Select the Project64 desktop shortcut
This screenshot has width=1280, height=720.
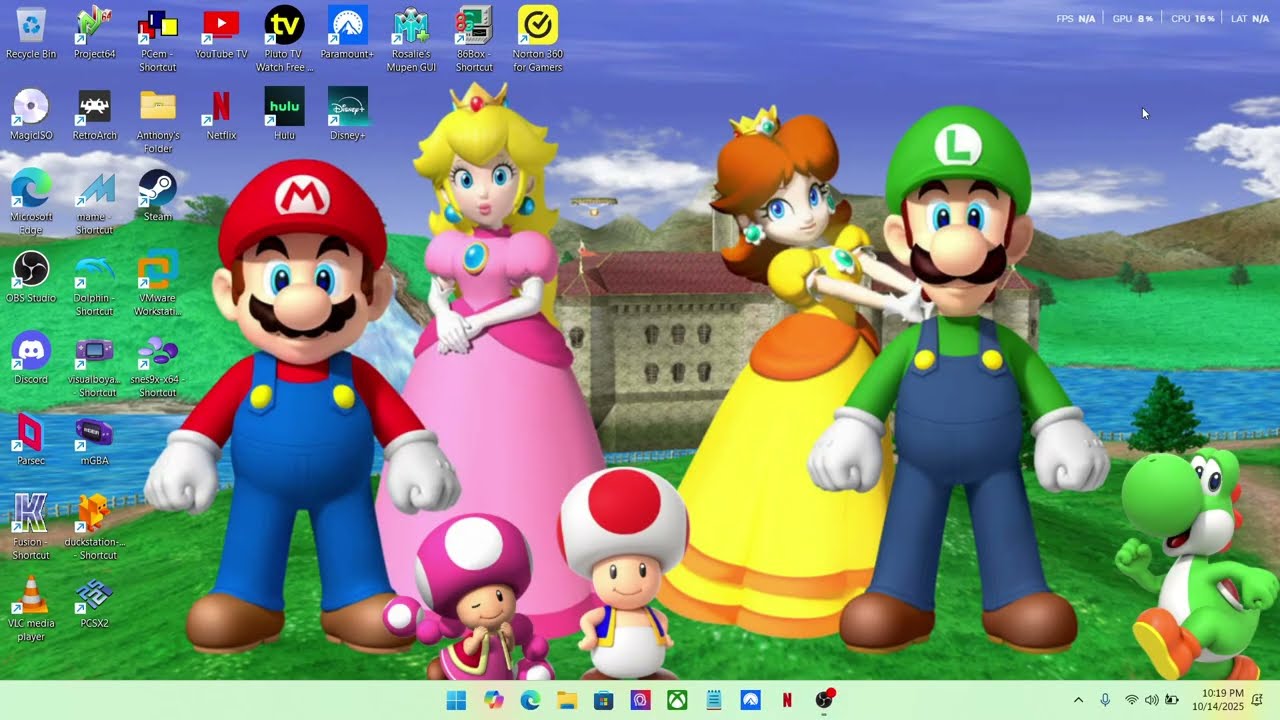pos(94,33)
